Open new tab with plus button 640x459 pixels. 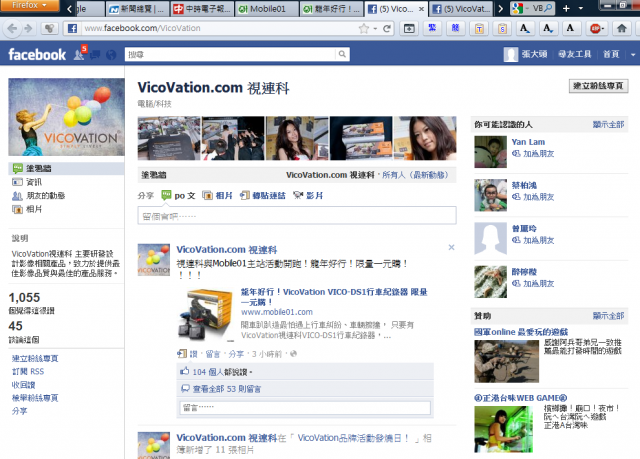tap(566, 8)
